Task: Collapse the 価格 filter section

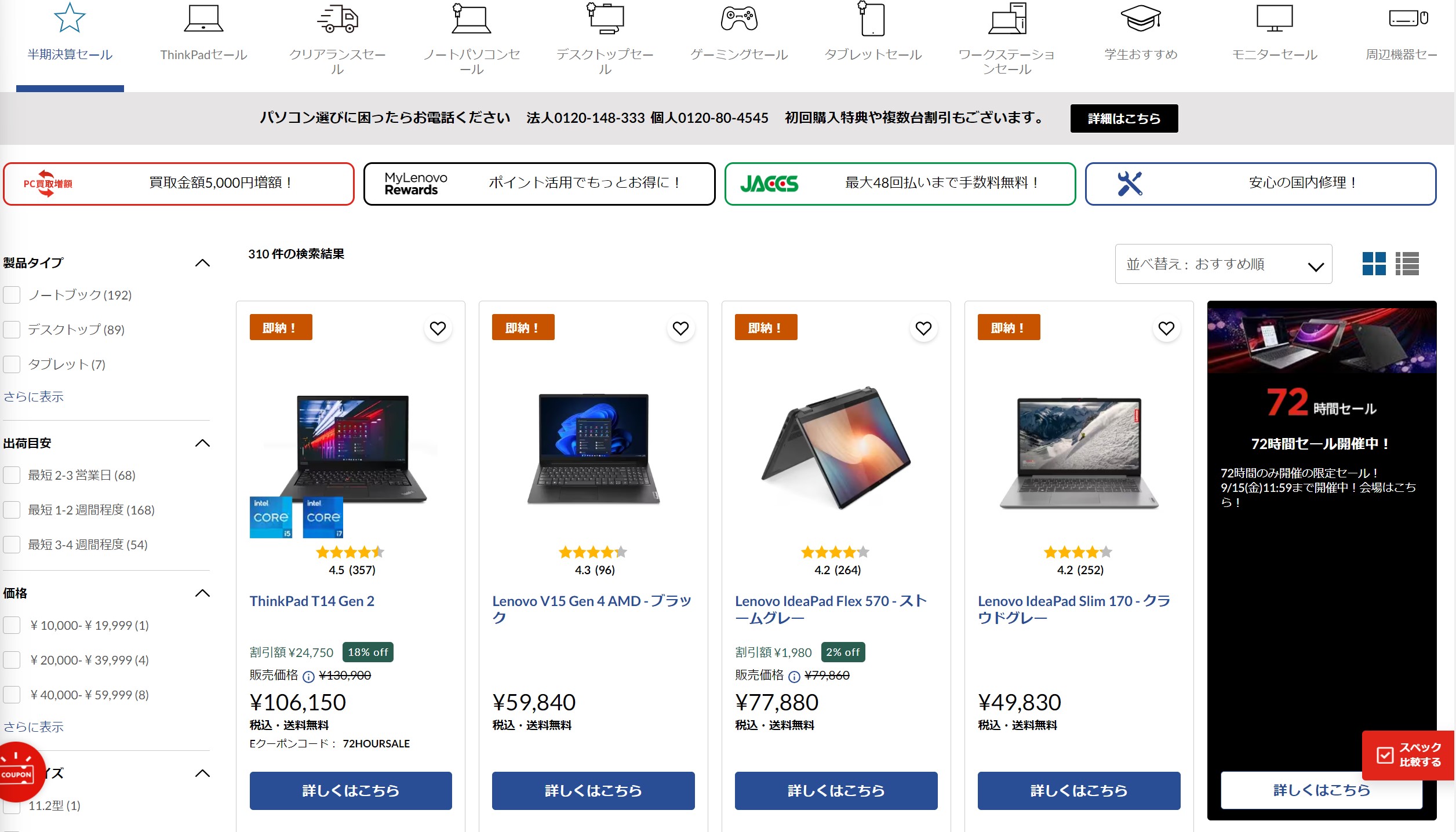Action: pos(202,593)
